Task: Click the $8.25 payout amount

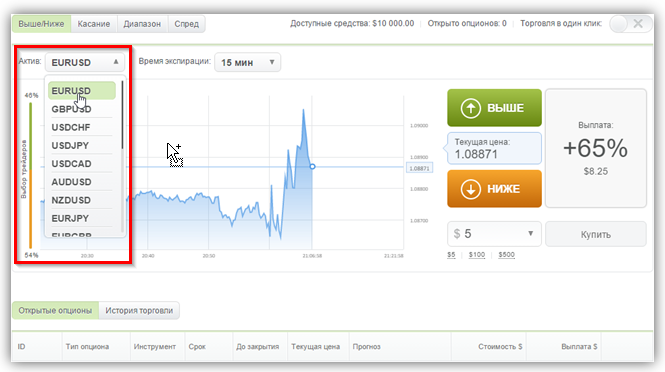Action: [595, 171]
